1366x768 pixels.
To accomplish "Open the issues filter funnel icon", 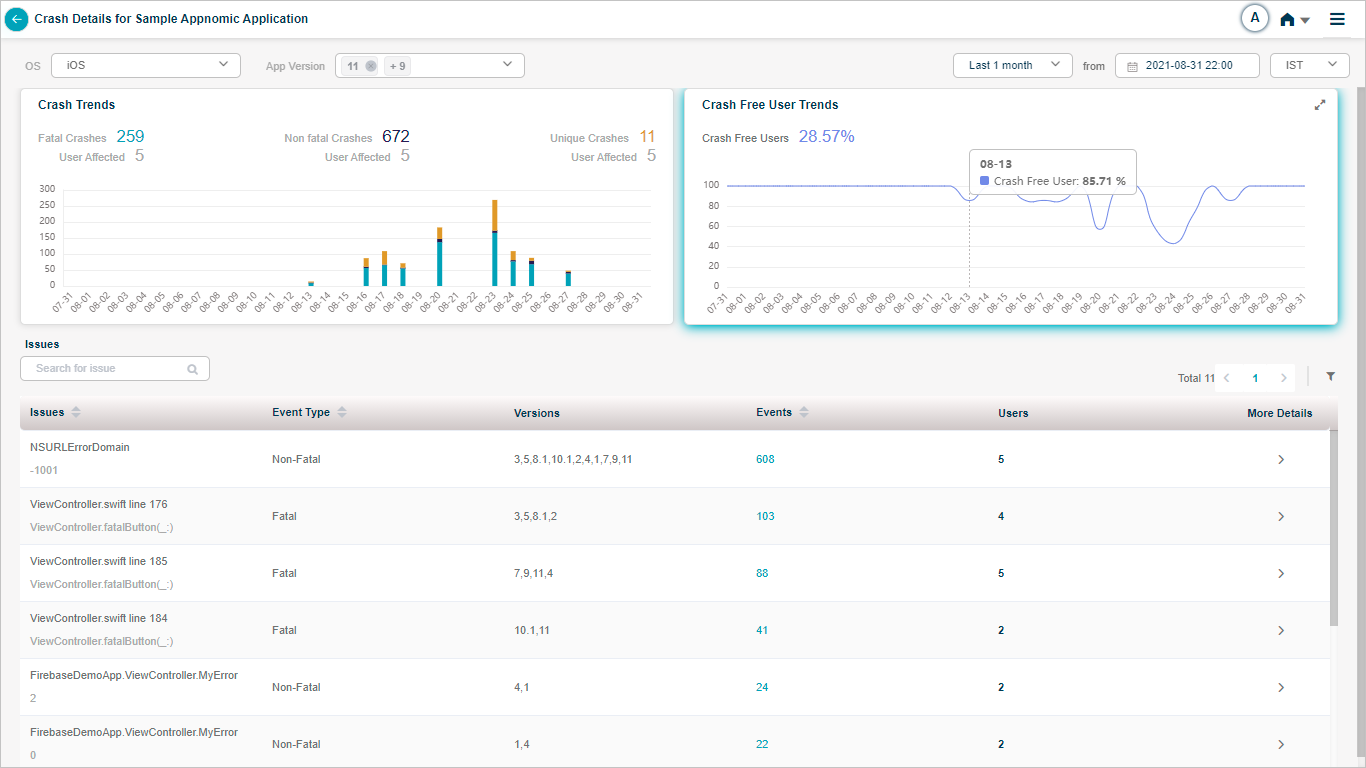I will click(x=1331, y=377).
